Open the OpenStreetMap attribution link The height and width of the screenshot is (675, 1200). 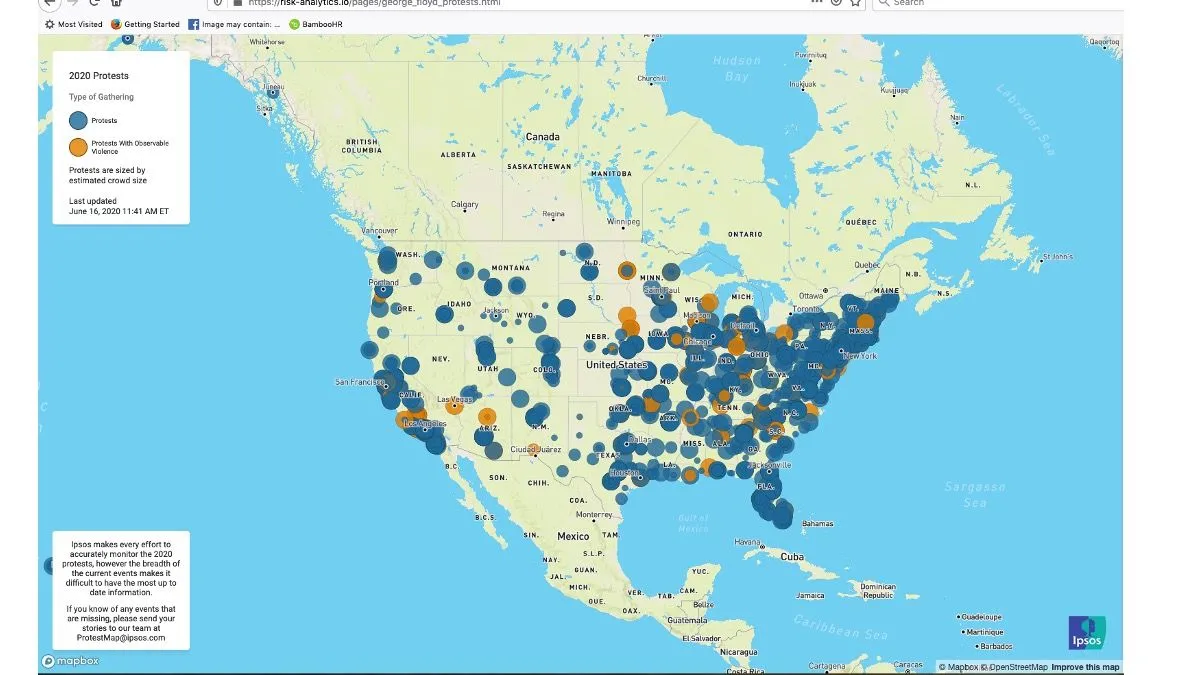click(x=1017, y=667)
